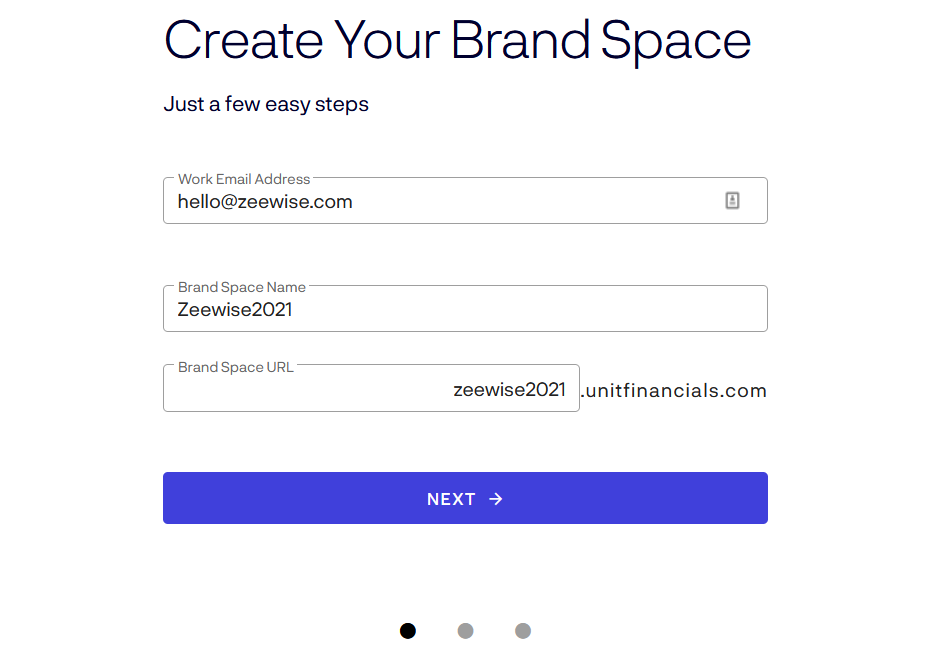947x657 pixels.
Task: Click the Create Your Brand Space heading
Action: click(457, 40)
